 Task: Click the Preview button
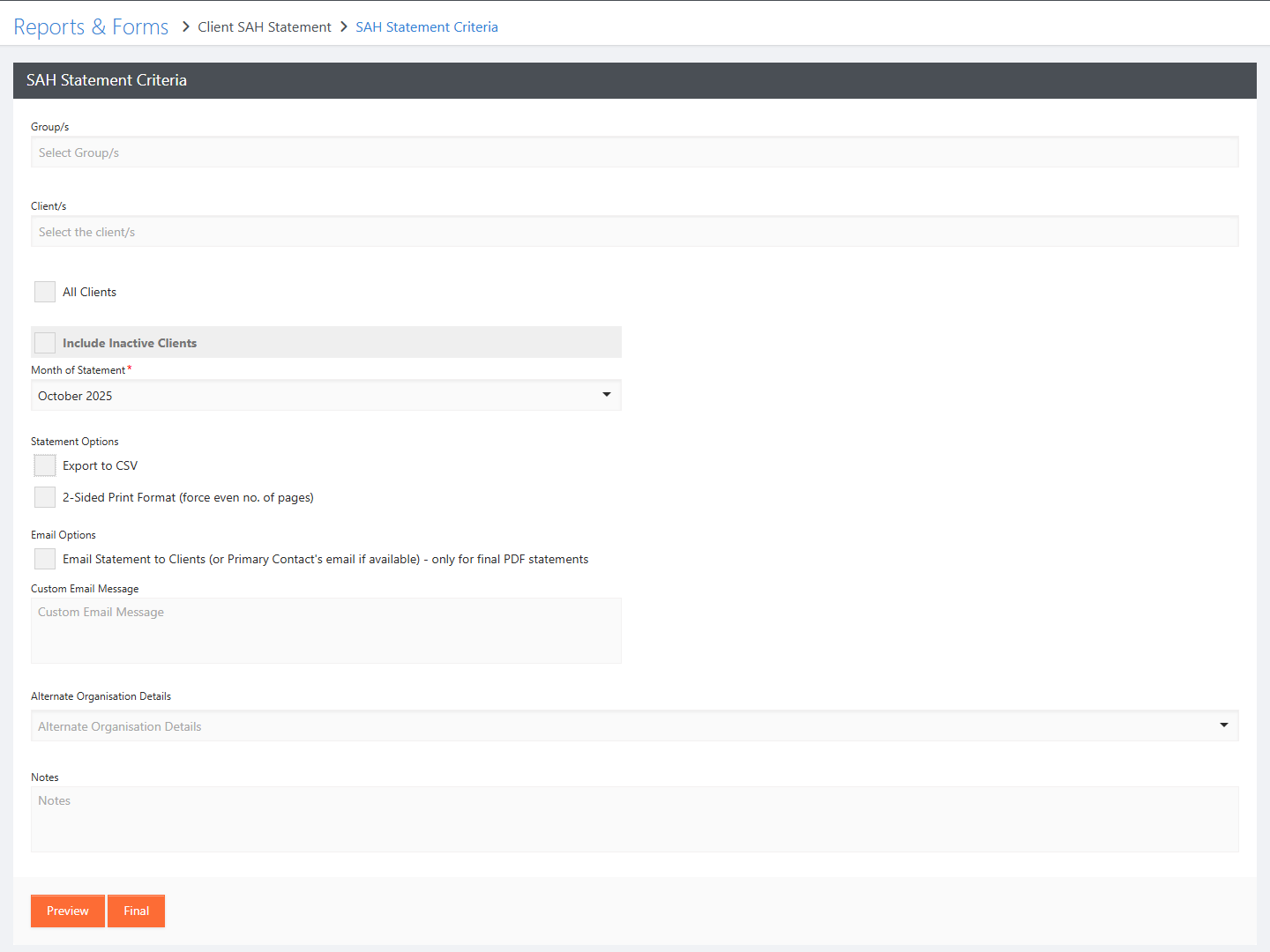click(68, 911)
